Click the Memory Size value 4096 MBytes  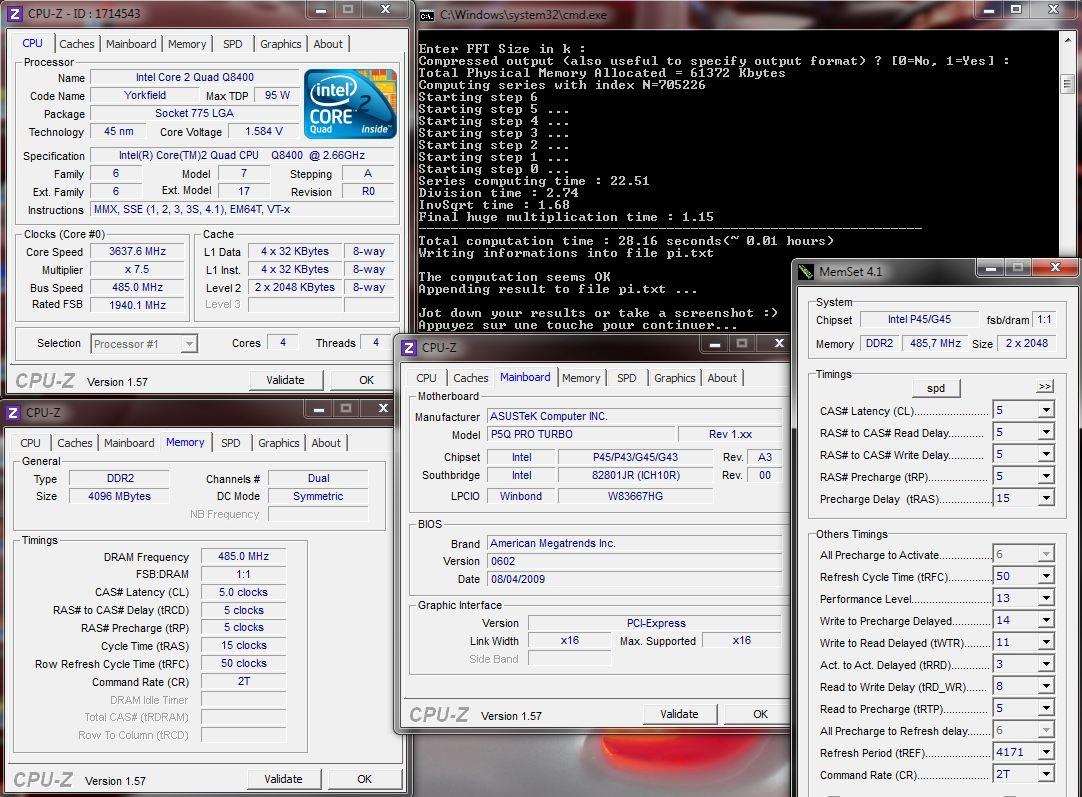tap(119, 496)
